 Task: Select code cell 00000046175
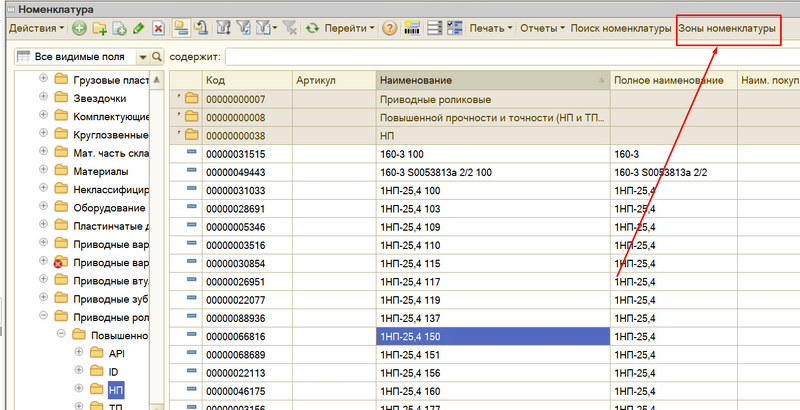coord(248,391)
